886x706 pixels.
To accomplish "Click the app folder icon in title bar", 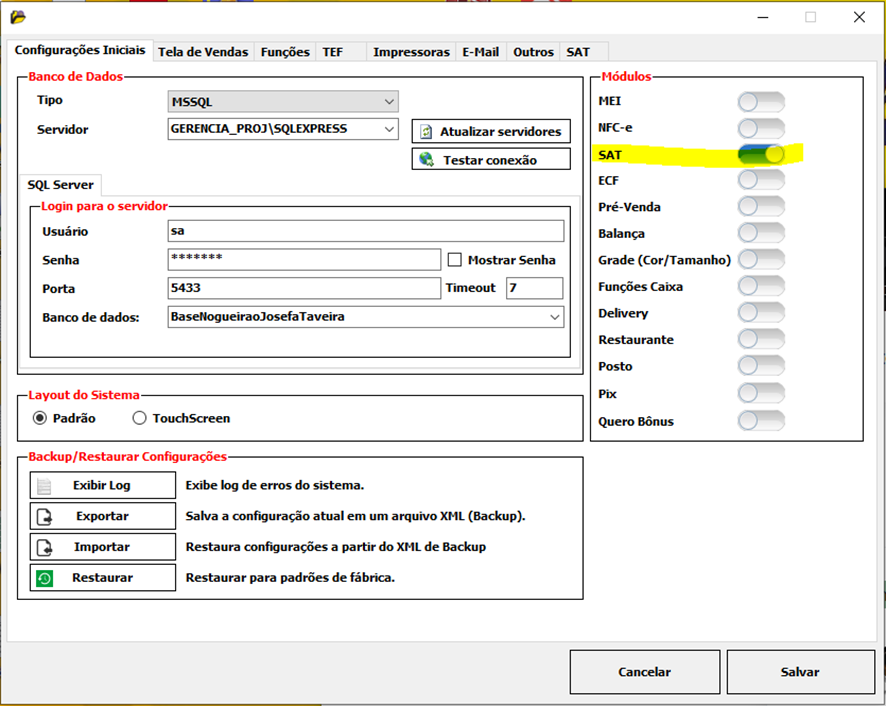I will (17, 17).
